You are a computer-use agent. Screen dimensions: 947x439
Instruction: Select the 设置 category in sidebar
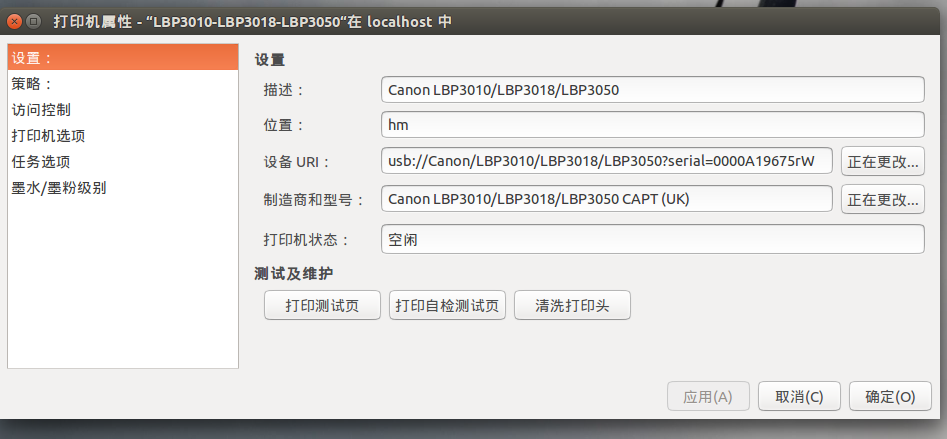point(123,57)
